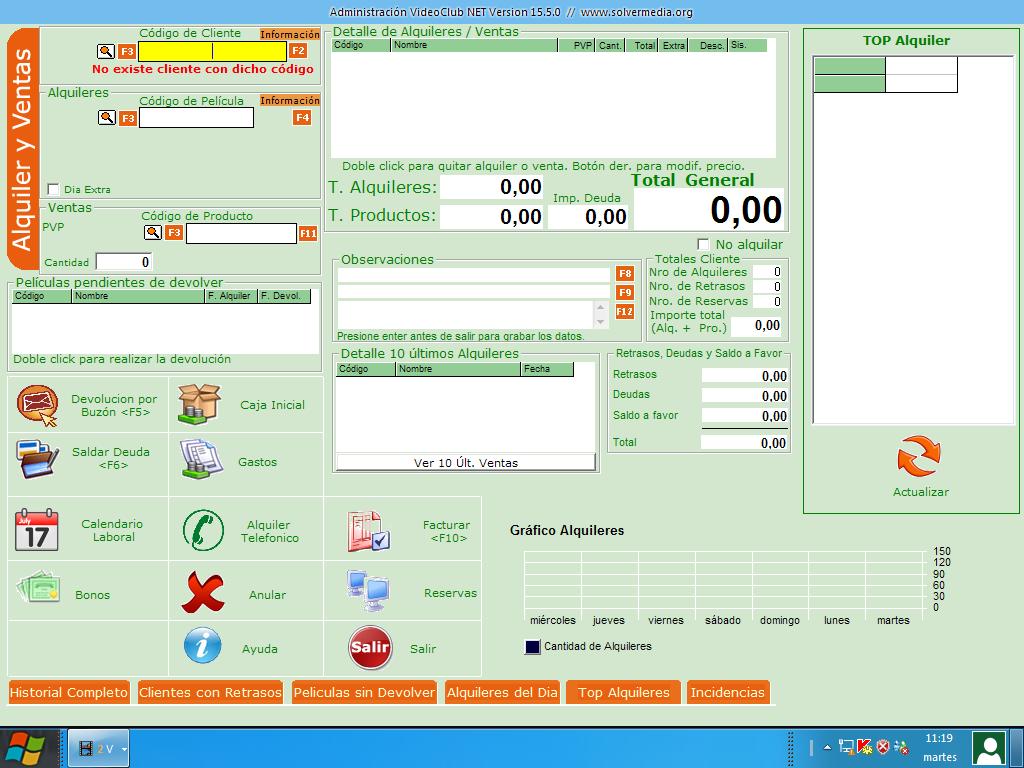Open Facturar invoice icon
Screen dimensions: 1024x768
point(367,531)
